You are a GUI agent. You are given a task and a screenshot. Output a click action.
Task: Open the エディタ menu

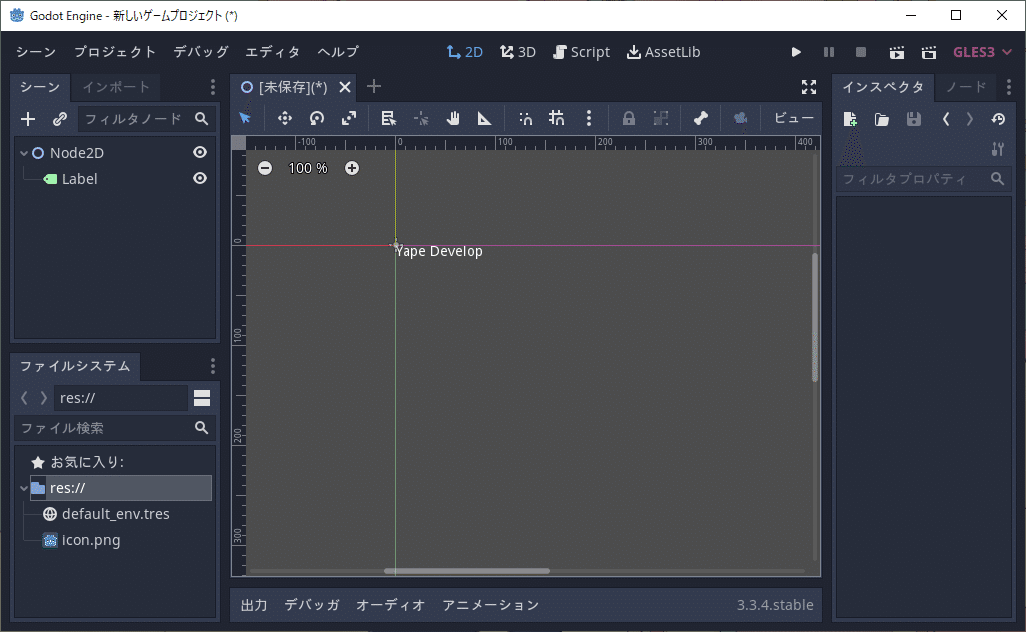click(272, 52)
